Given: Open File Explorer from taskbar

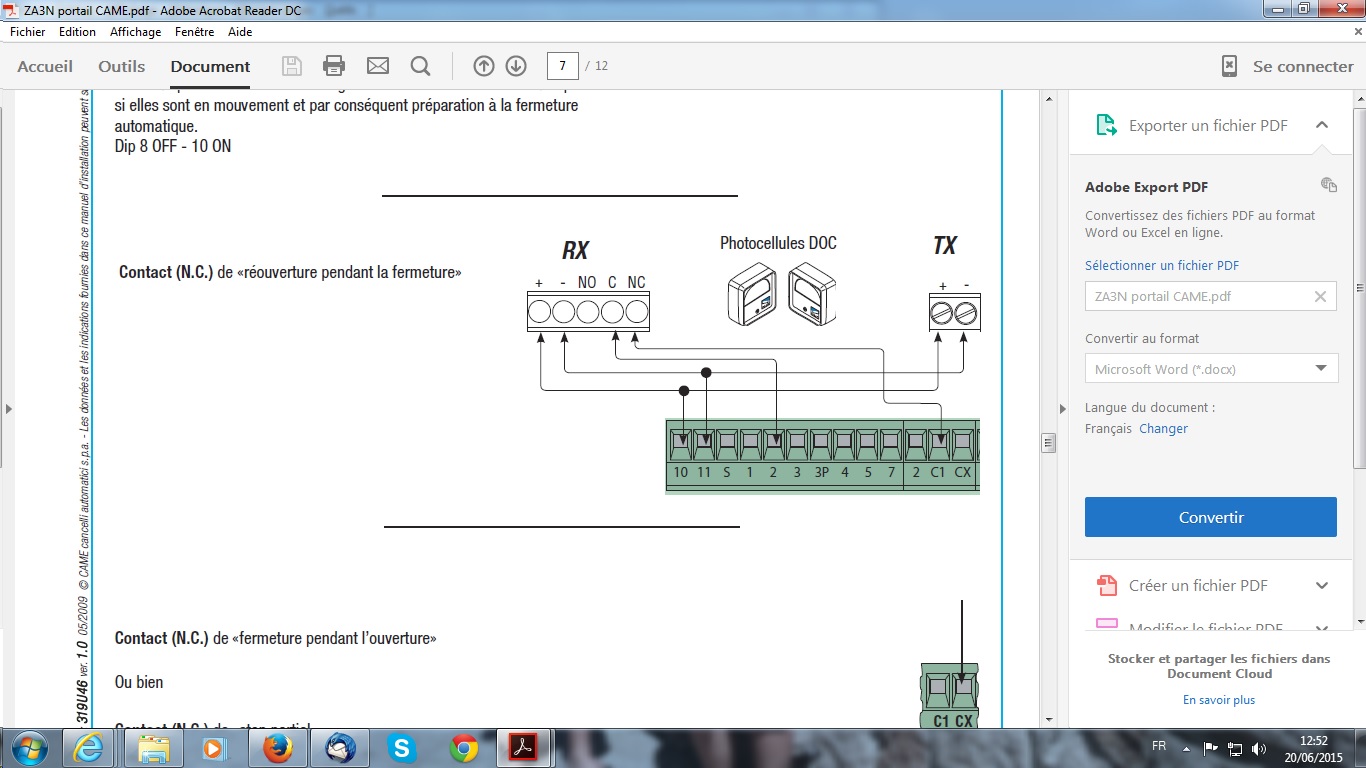Looking at the screenshot, I should tap(152, 748).
